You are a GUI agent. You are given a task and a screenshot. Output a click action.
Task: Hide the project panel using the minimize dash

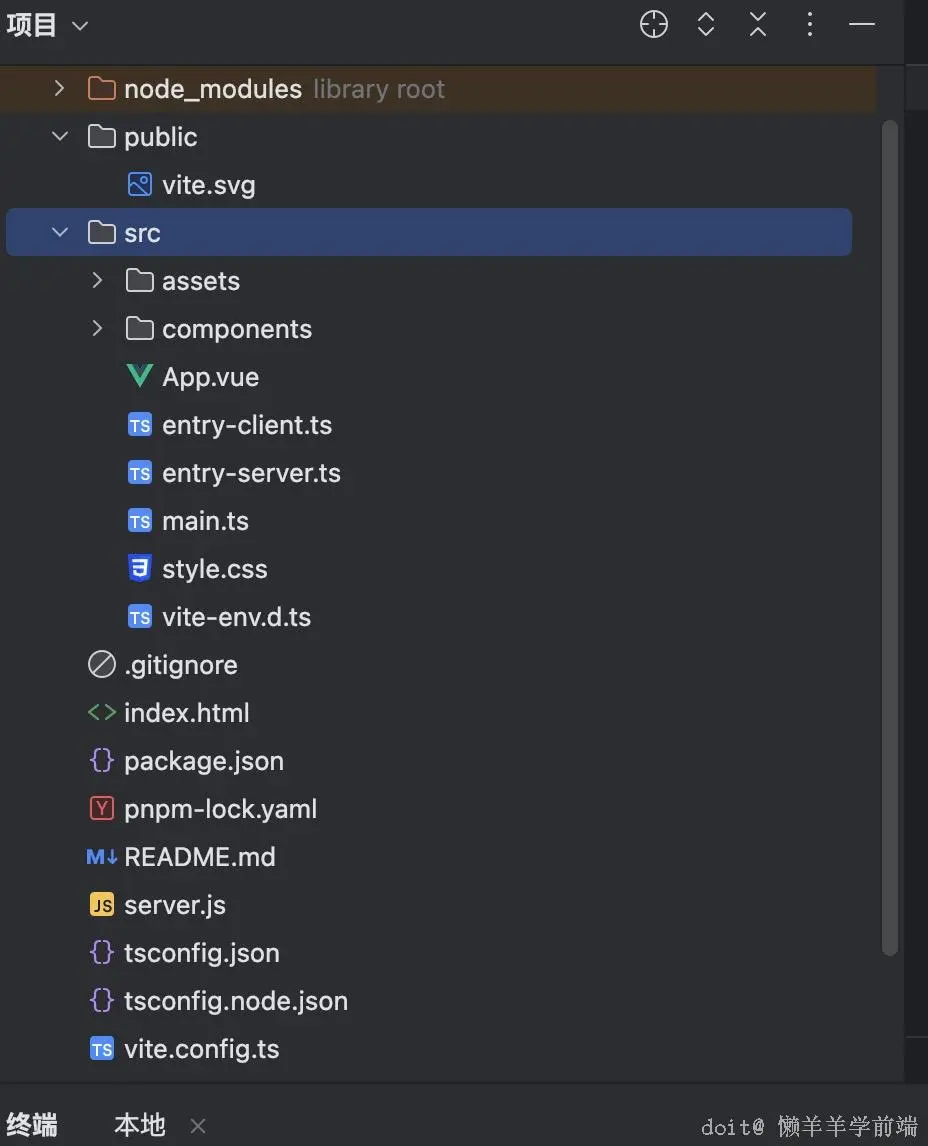862,25
